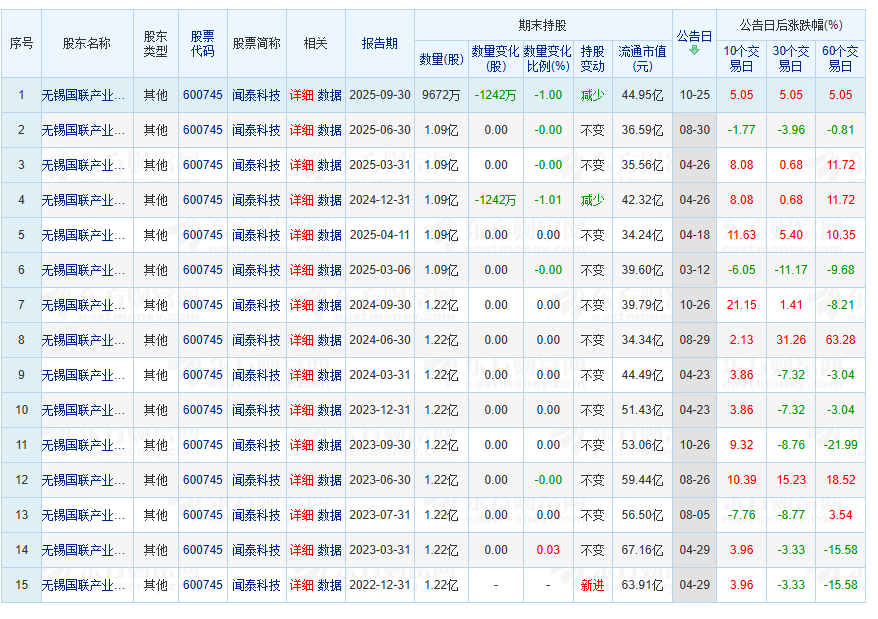
Task: Open shareholder name link in row 12
Action: (x=83, y=480)
